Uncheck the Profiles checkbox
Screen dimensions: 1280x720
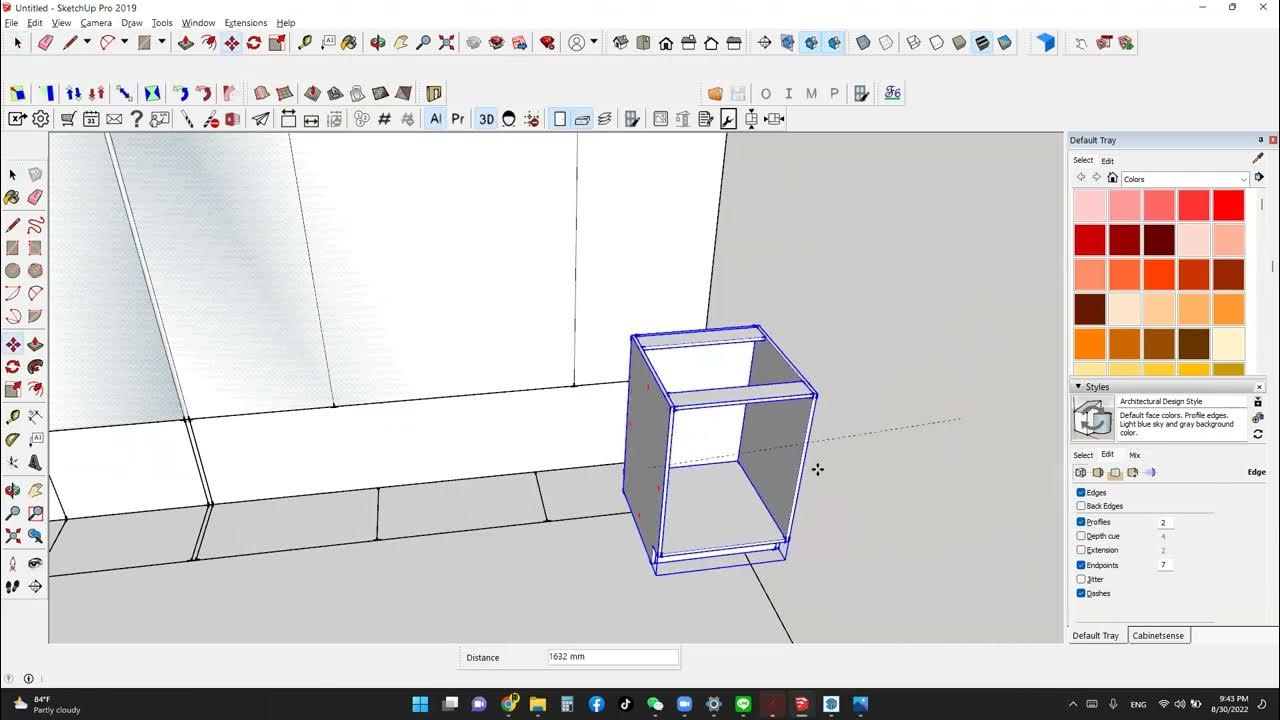[1081, 522]
